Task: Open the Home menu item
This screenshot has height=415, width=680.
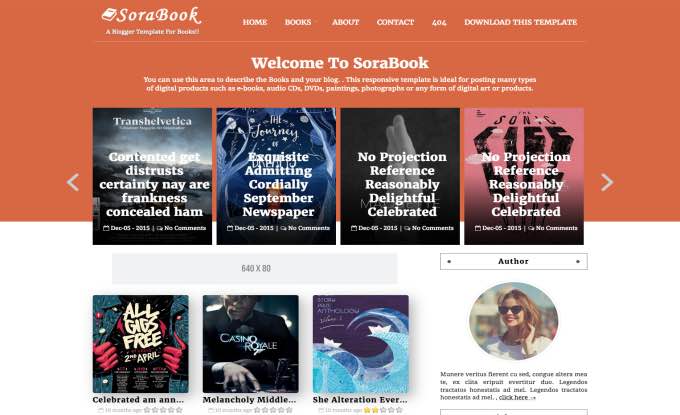Action: coord(255,22)
